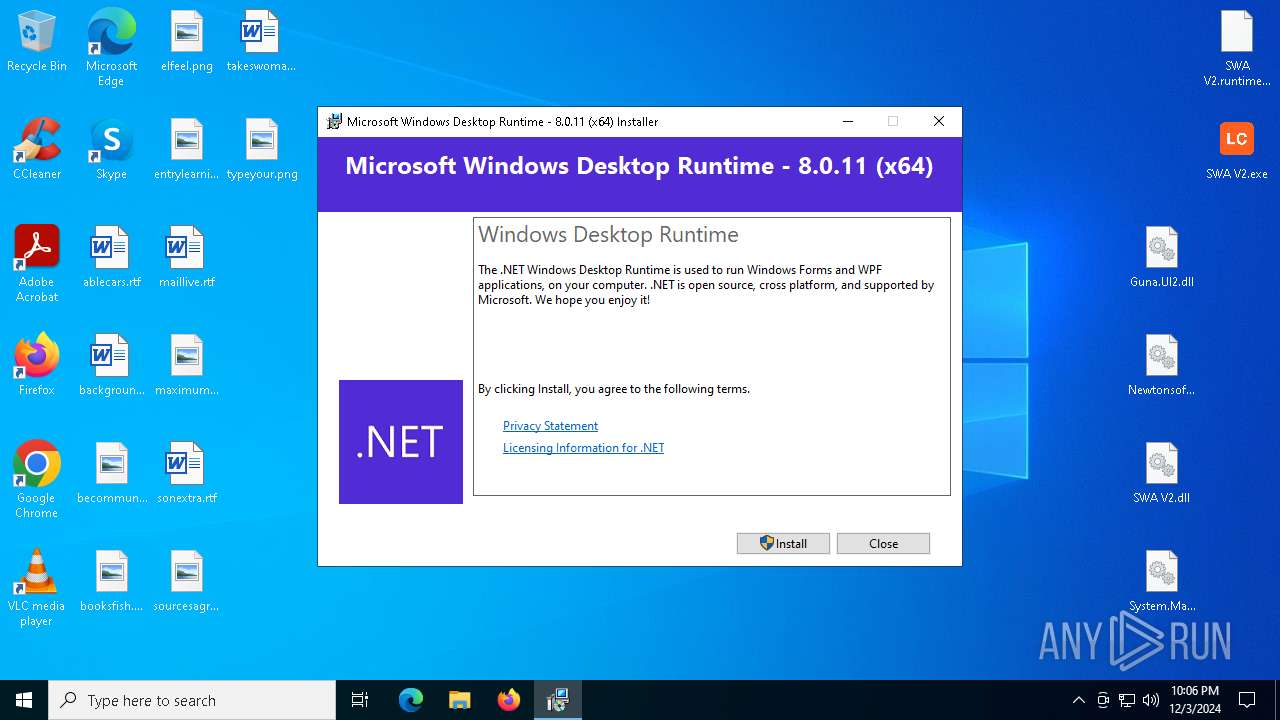Select the typeyour.png file icon
The width and height of the screenshot is (1280, 720).
pos(262,150)
